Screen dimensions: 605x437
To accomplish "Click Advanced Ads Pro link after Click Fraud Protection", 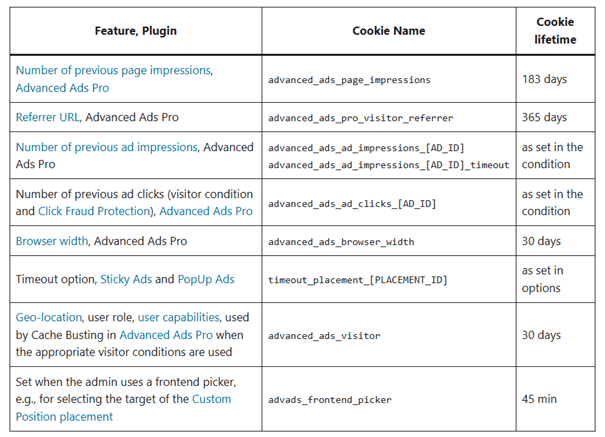I will 205,211.
